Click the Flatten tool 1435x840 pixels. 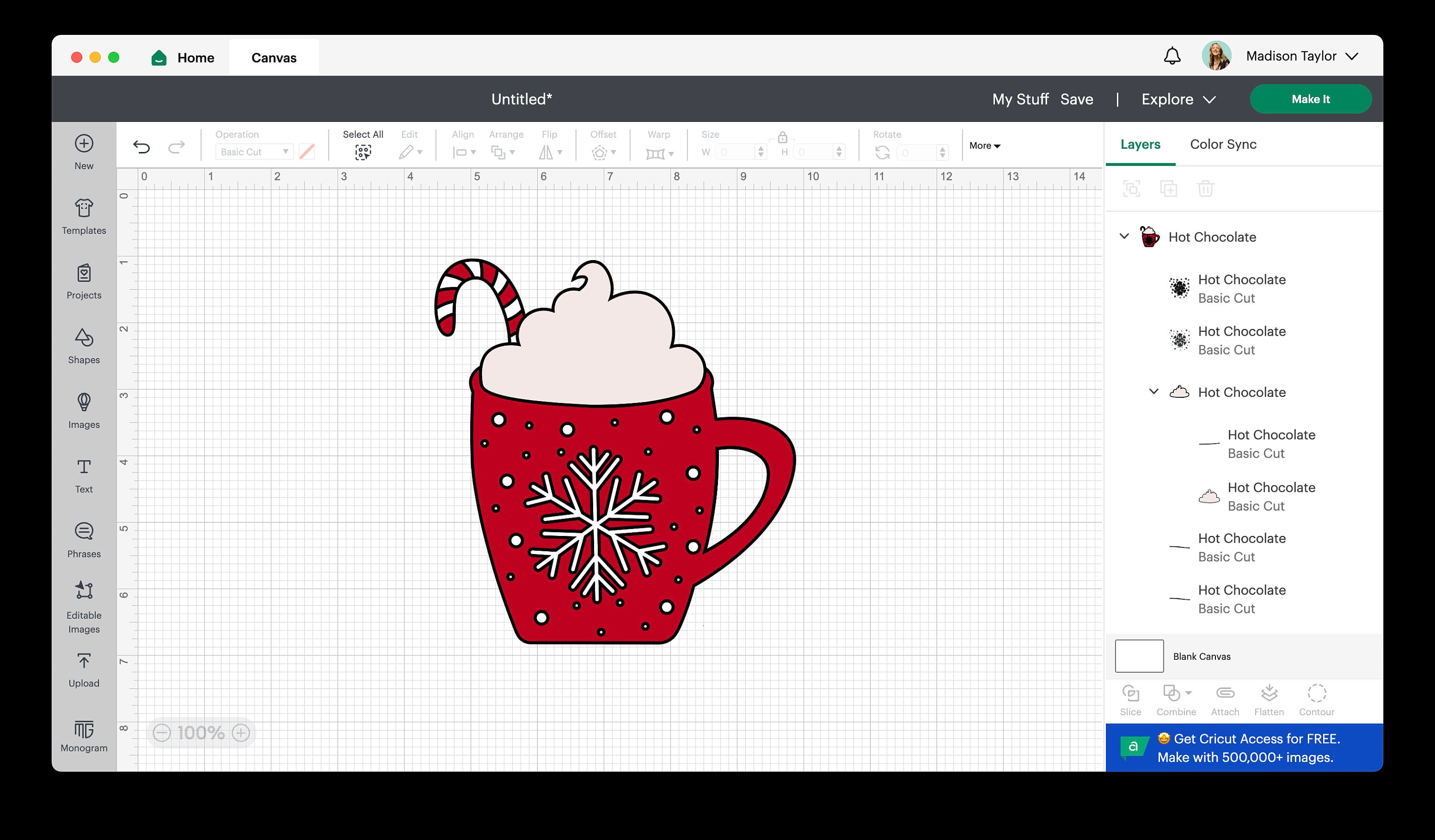tap(1269, 699)
